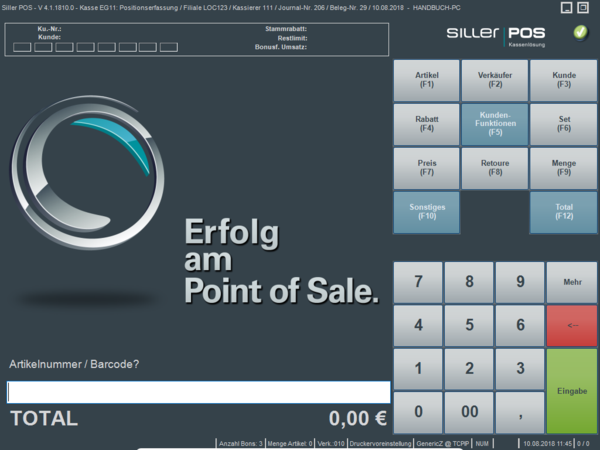The width and height of the screenshot is (600, 450).
Task: Open the Artikel (F1) function
Action: click(x=427, y=79)
